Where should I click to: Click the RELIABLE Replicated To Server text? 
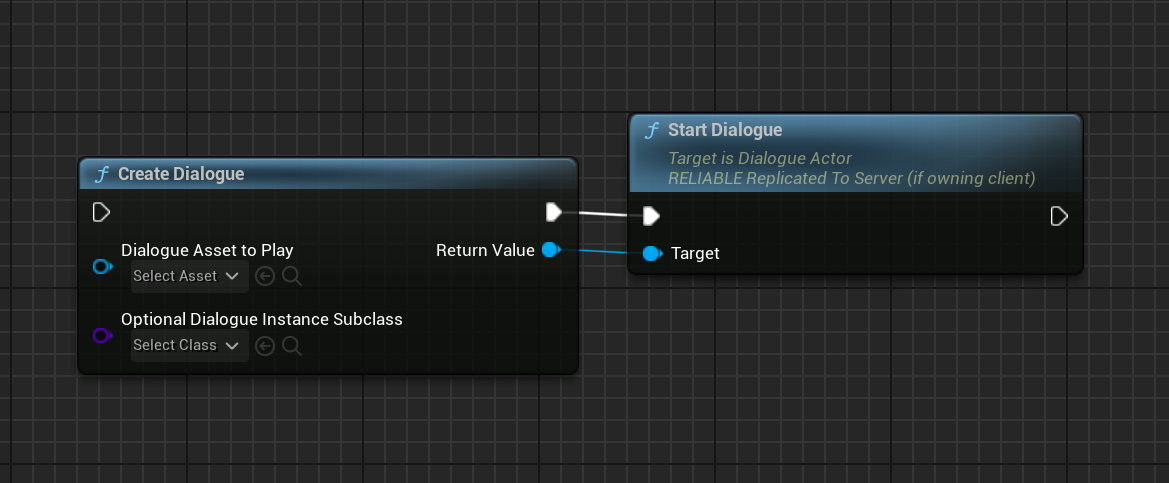851,178
